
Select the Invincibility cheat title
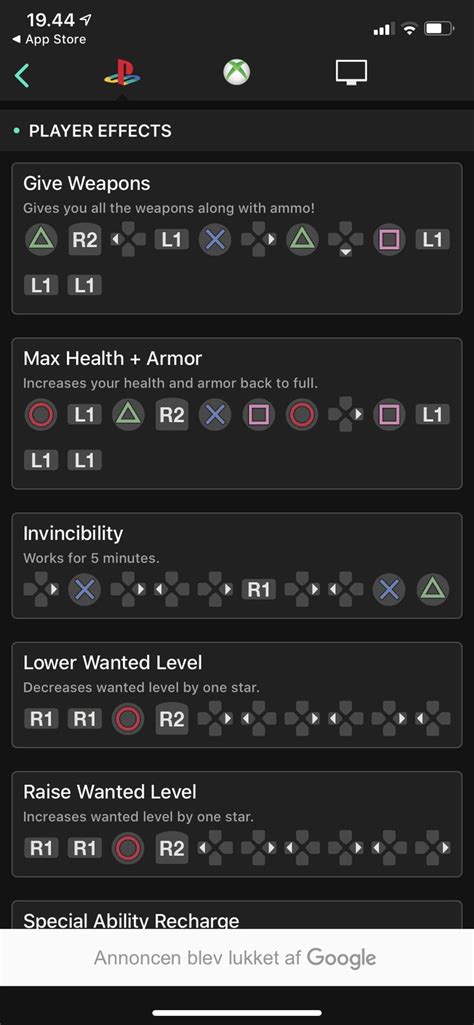[73, 533]
